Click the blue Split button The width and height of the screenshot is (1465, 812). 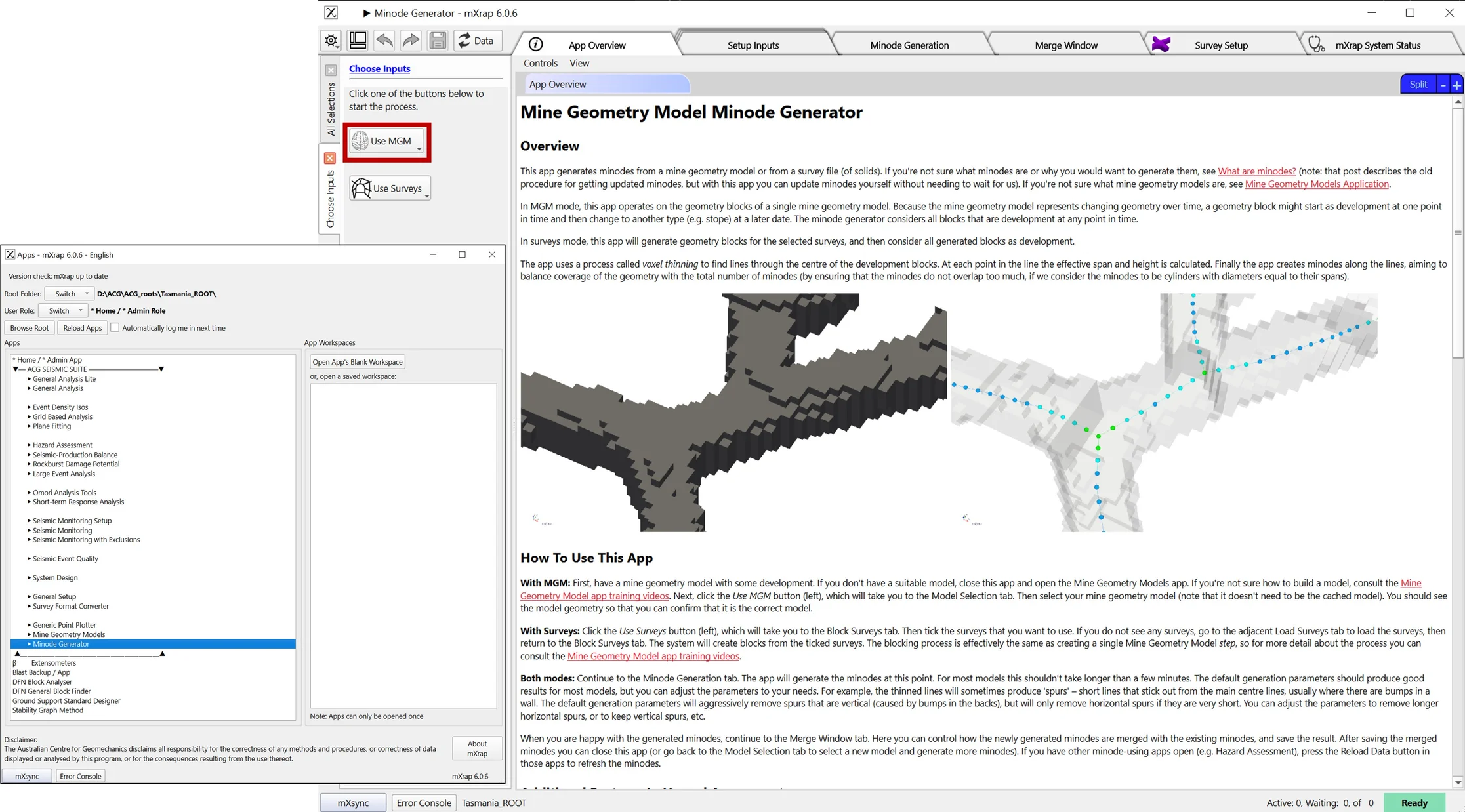(1418, 84)
